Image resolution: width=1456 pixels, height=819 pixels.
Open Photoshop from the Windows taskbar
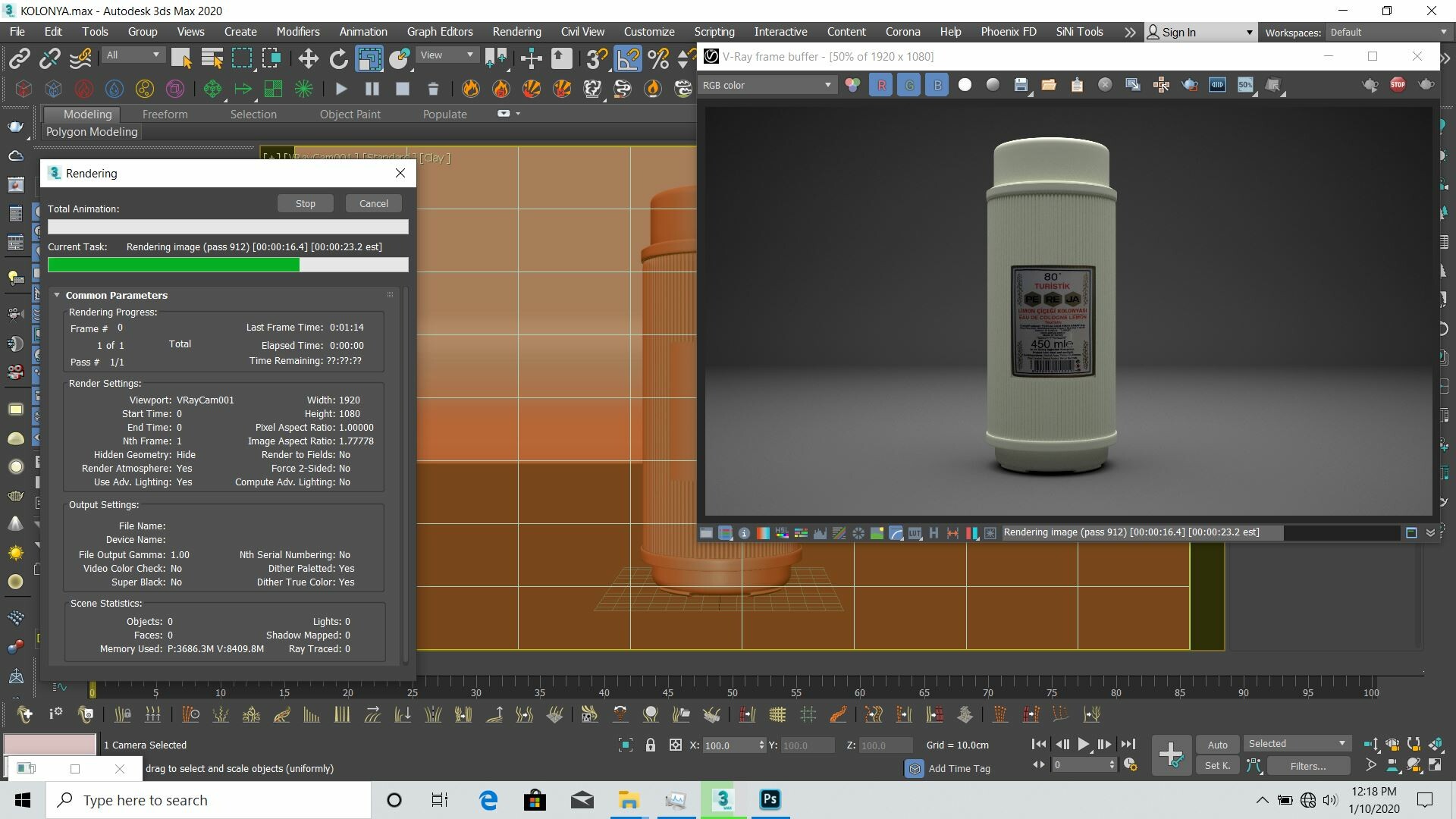pos(770,799)
